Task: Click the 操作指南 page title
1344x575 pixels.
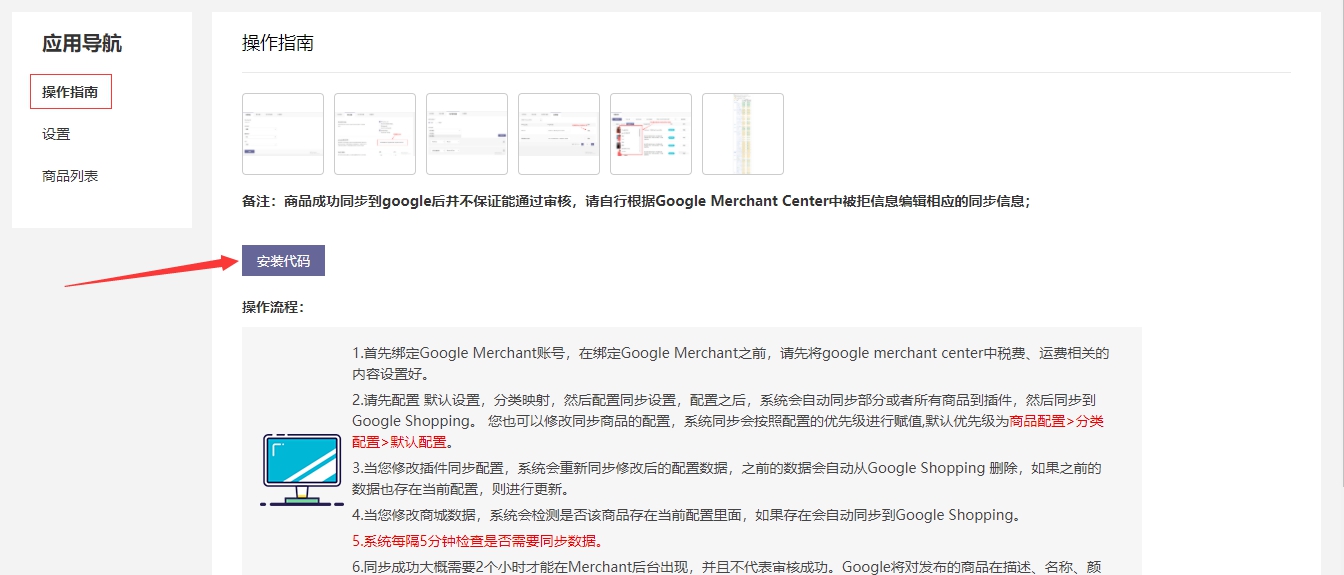Action: click(278, 43)
